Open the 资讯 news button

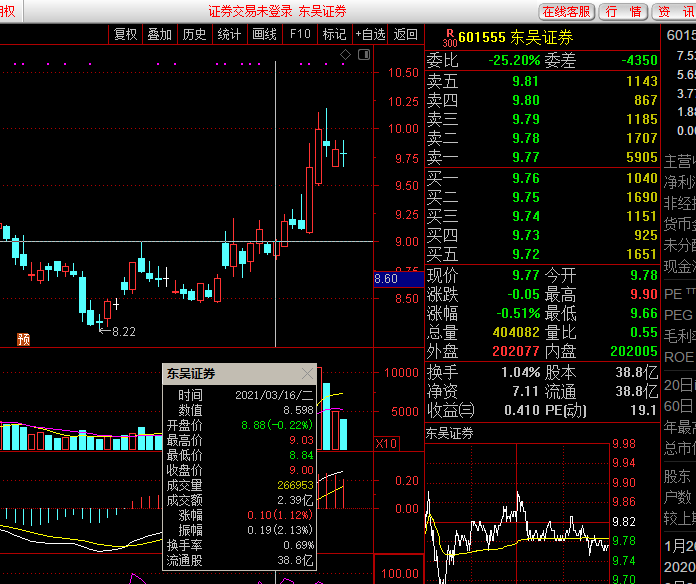pyautogui.click(x=675, y=12)
